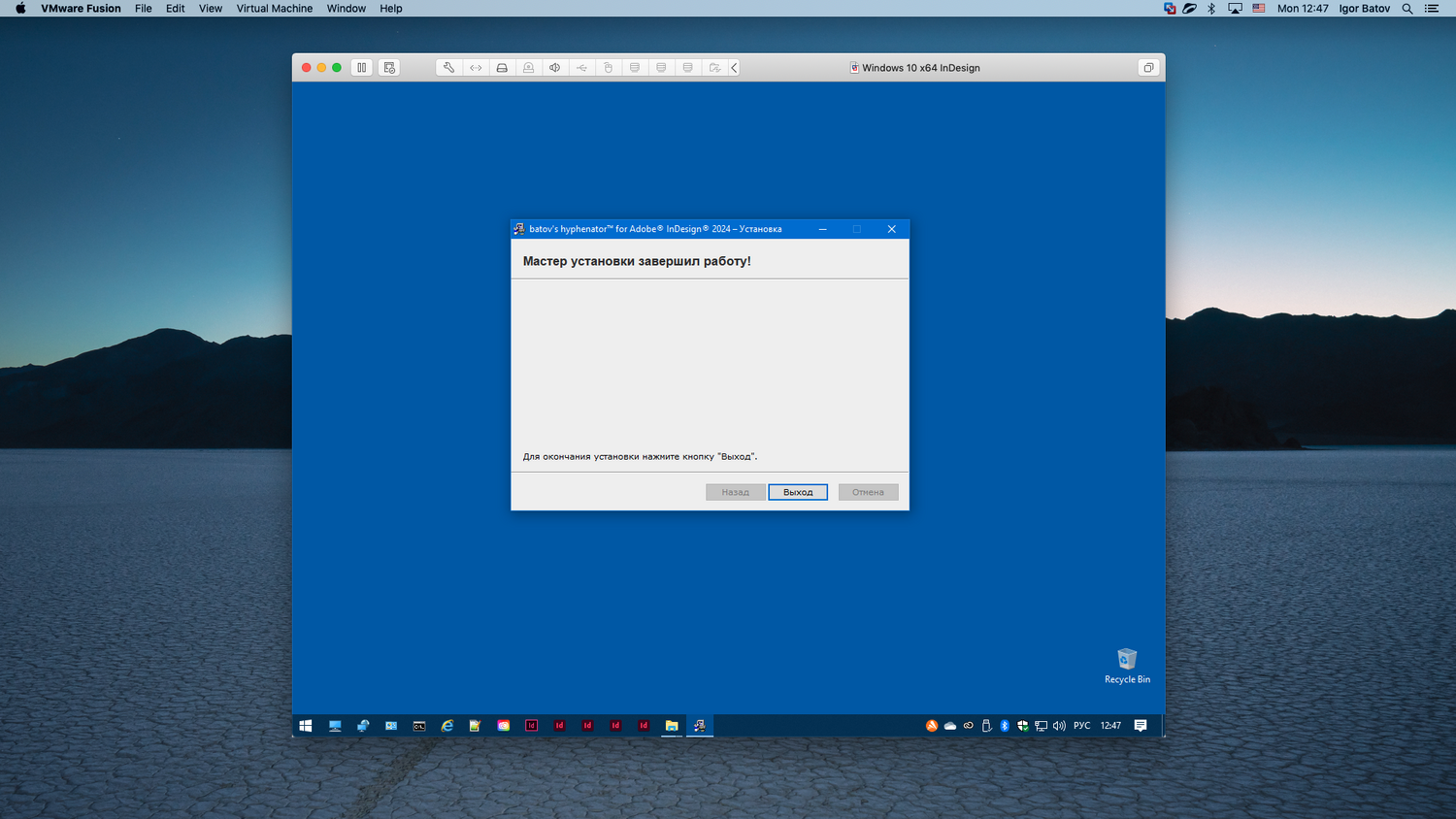Open macOS Notification Center list icon

[x=1432, y=9]
